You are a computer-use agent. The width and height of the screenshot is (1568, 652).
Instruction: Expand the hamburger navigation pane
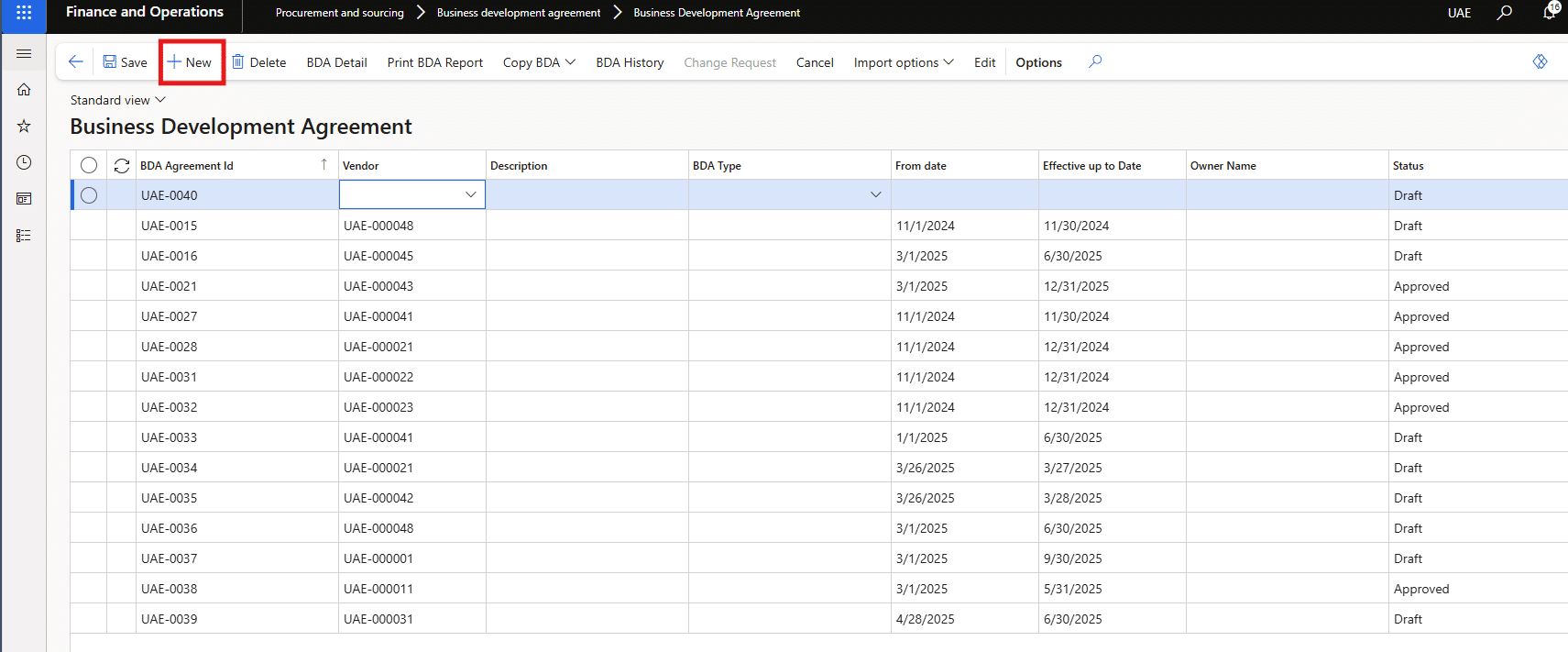[24, 54]
